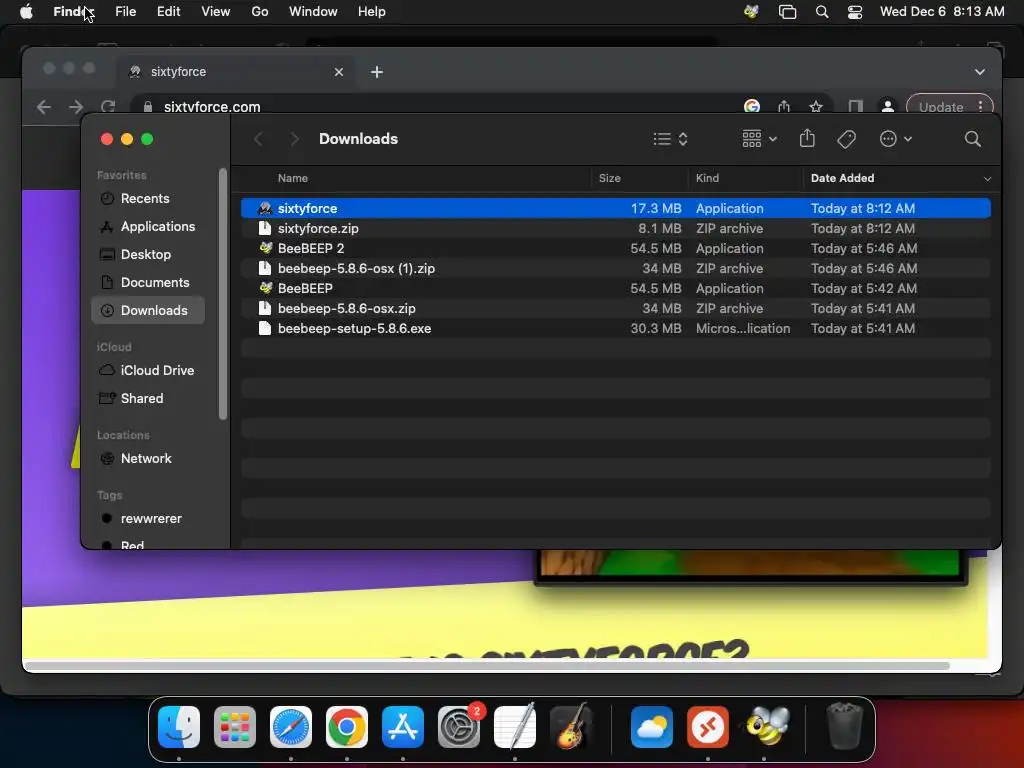Open Documents in the sidebar
Screen dimensions: 1024x768
click(148, 283)
